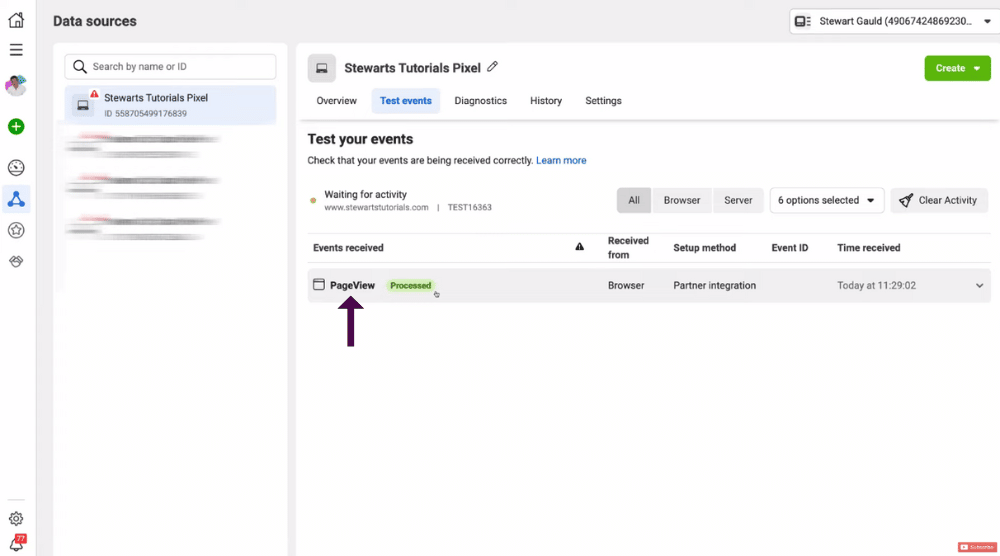Select the Test events tab
This screenshot has height=556, width=1000.
(x=406, y=101)
